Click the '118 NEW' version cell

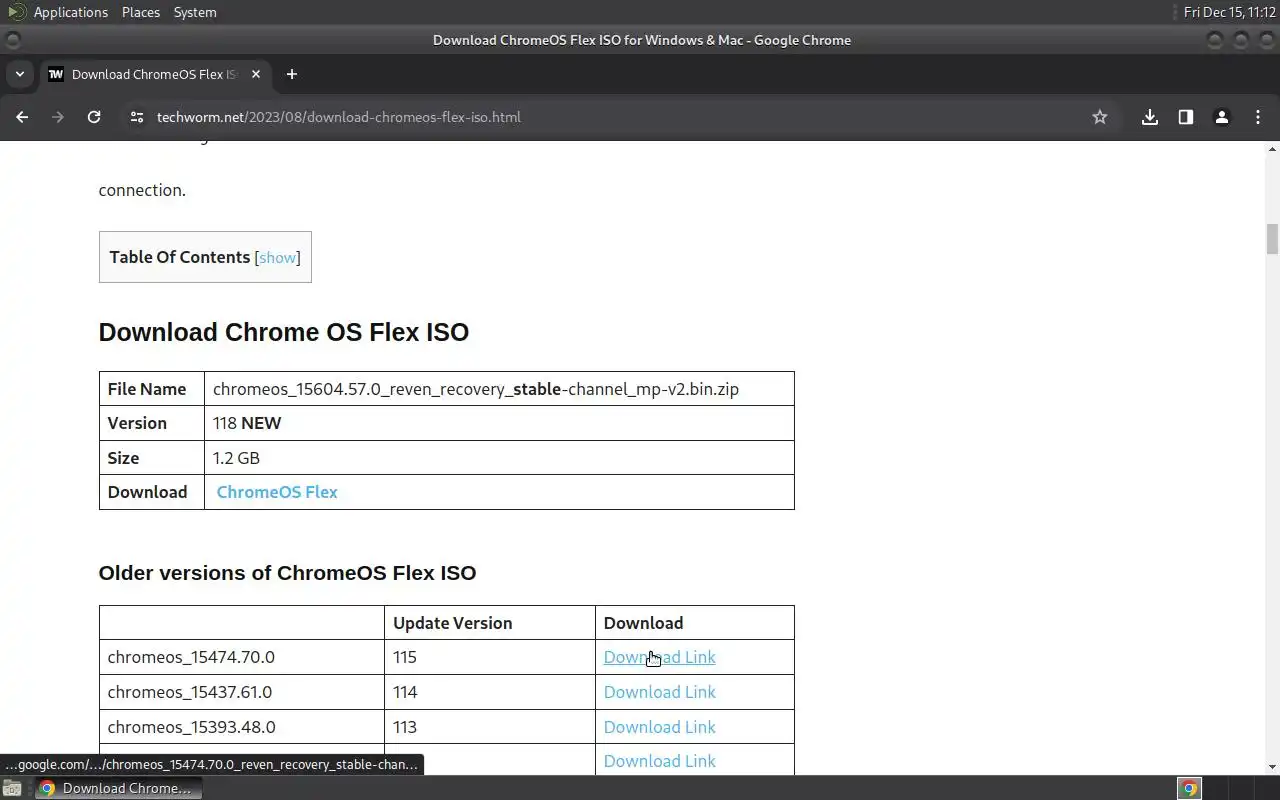click(x=499, y=423)
